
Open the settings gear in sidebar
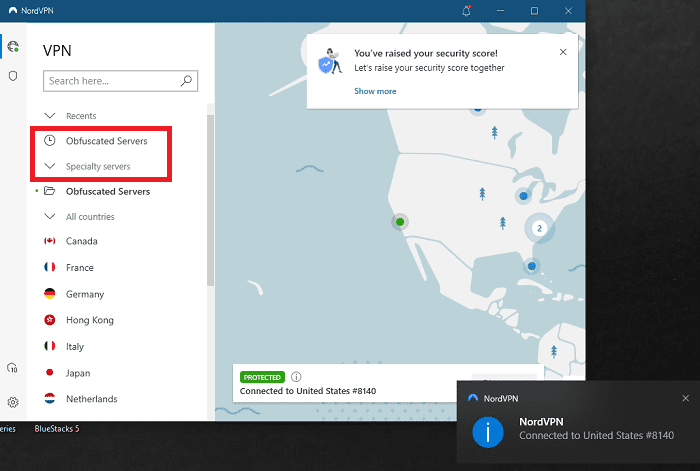13,402
